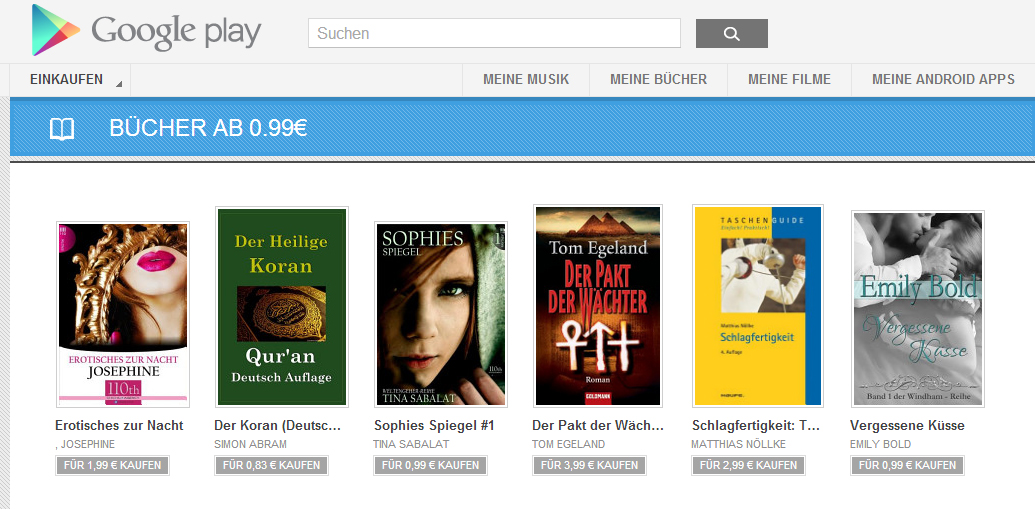Click the Schlagfertigkeit: T... title link
The width and height of the screenshot is (1035, 509).
(756, 425)
